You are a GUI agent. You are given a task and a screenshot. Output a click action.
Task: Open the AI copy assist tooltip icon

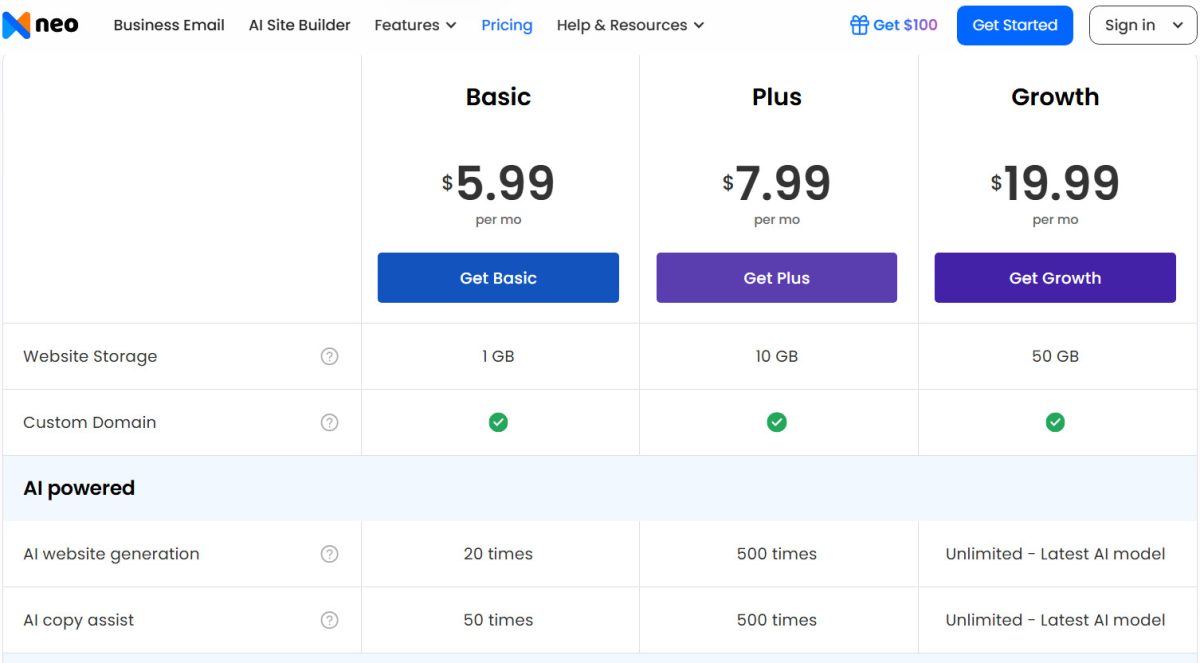click(330, 619)
